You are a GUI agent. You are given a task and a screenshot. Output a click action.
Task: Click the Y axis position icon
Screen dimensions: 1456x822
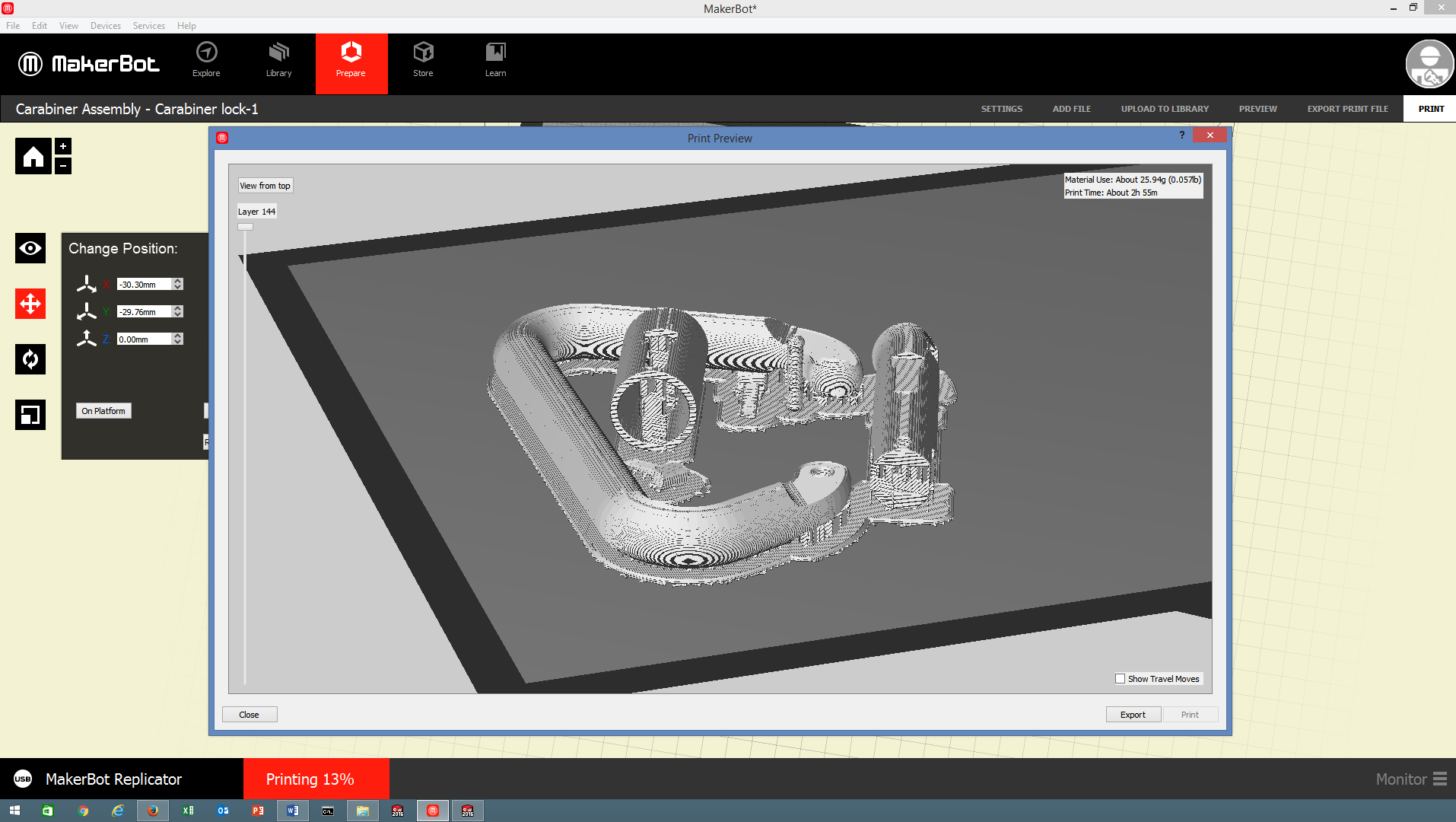[87, 311]
